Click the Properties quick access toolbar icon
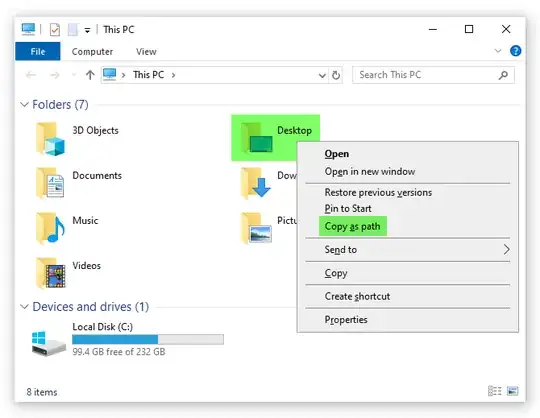Viewport: 540px width, 418px height. (55, 30)
